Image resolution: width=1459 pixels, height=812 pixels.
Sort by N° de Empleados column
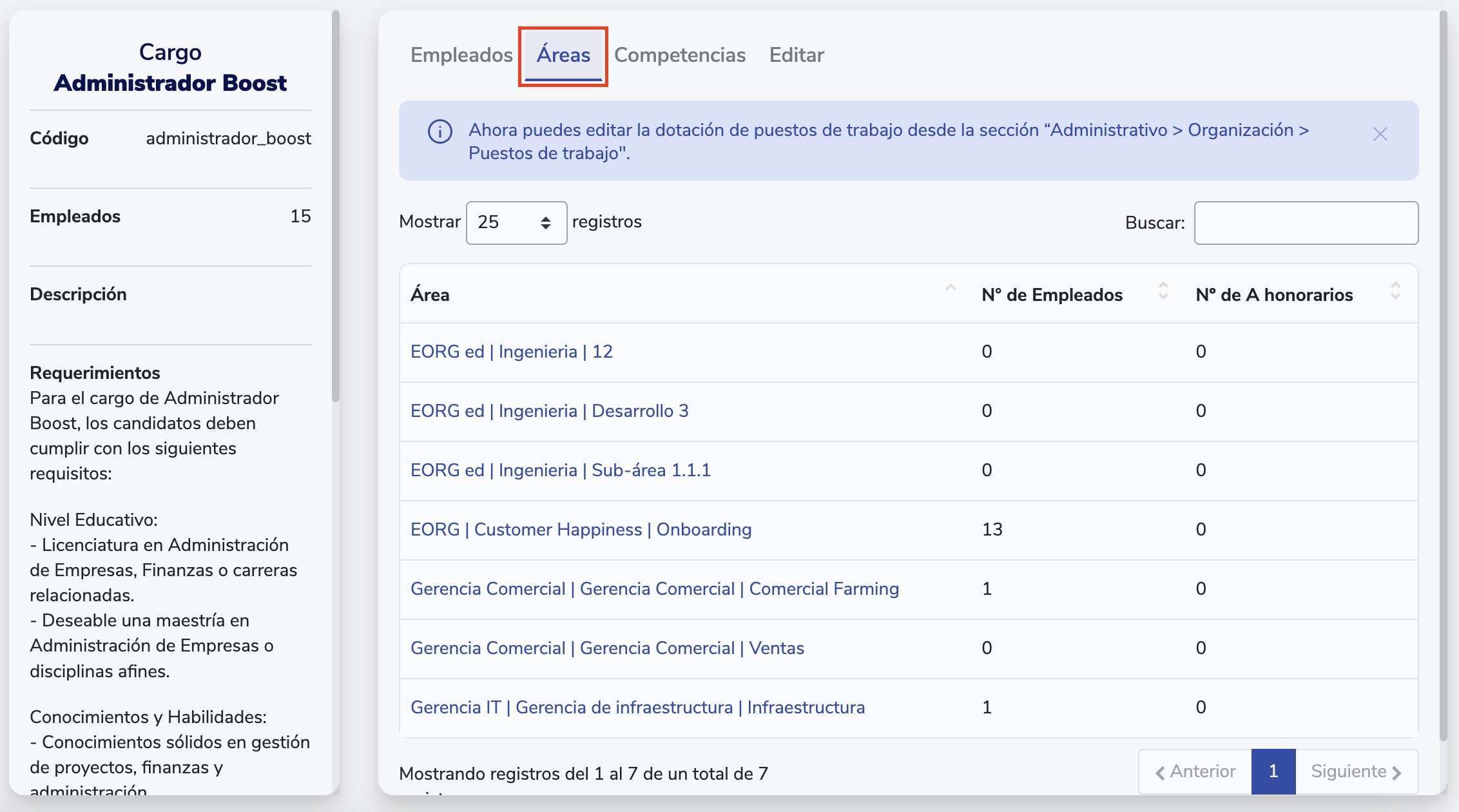[x=1163, y=291]
